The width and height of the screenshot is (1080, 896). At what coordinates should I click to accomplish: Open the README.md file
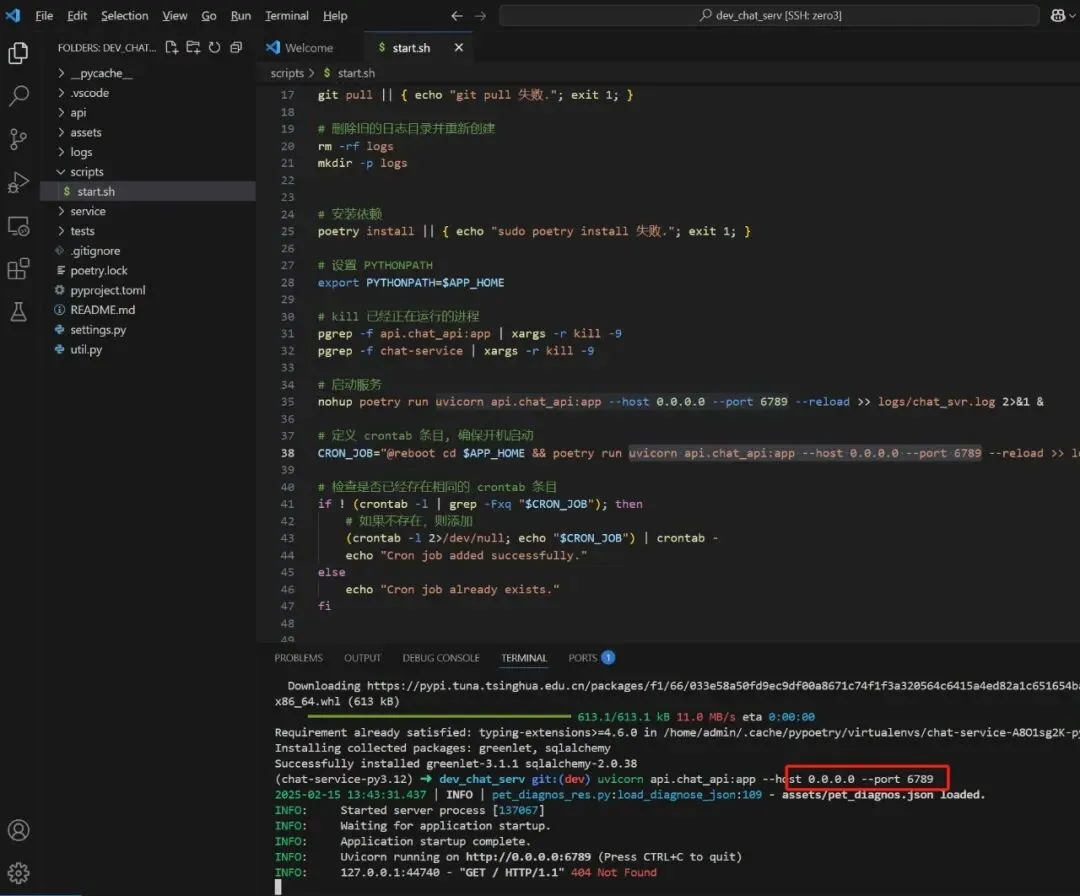click(x=148, y=310)
